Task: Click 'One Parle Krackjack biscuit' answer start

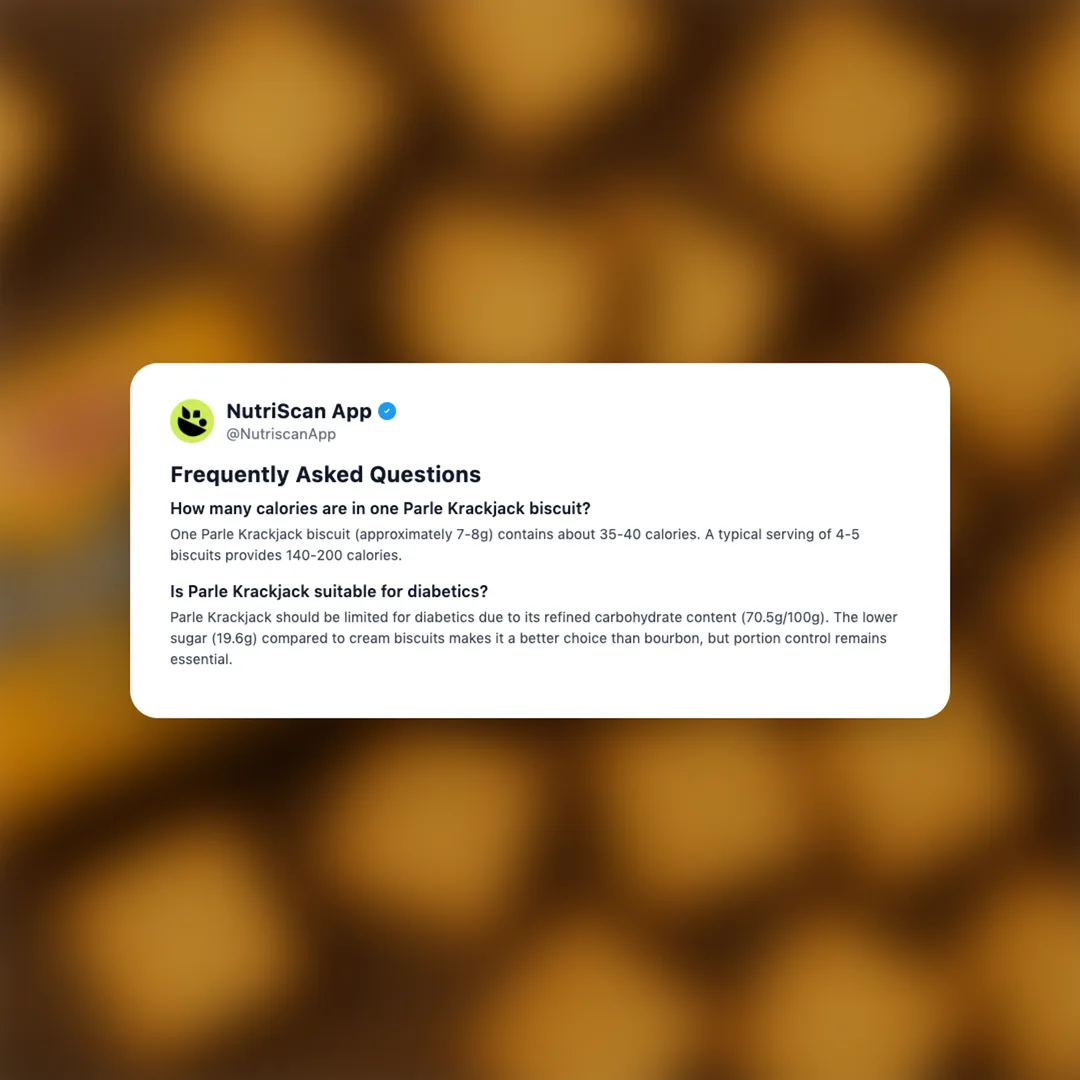Action: pos(260,534)
